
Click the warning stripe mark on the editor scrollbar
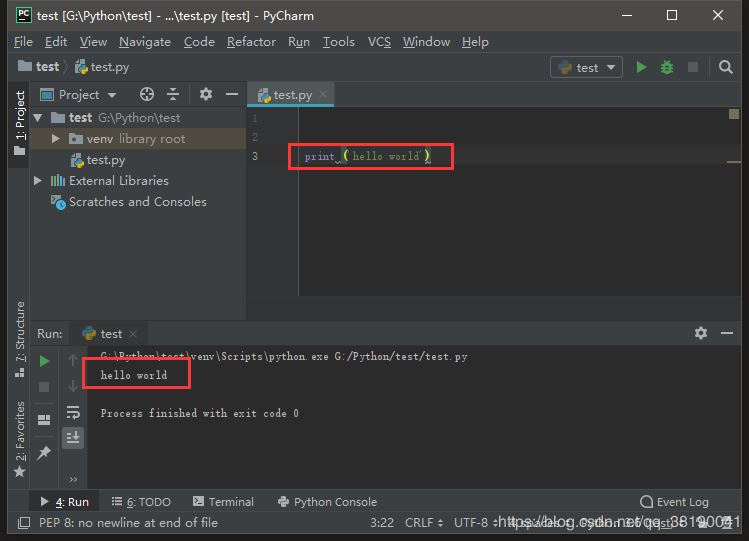[x=734, y=162]
